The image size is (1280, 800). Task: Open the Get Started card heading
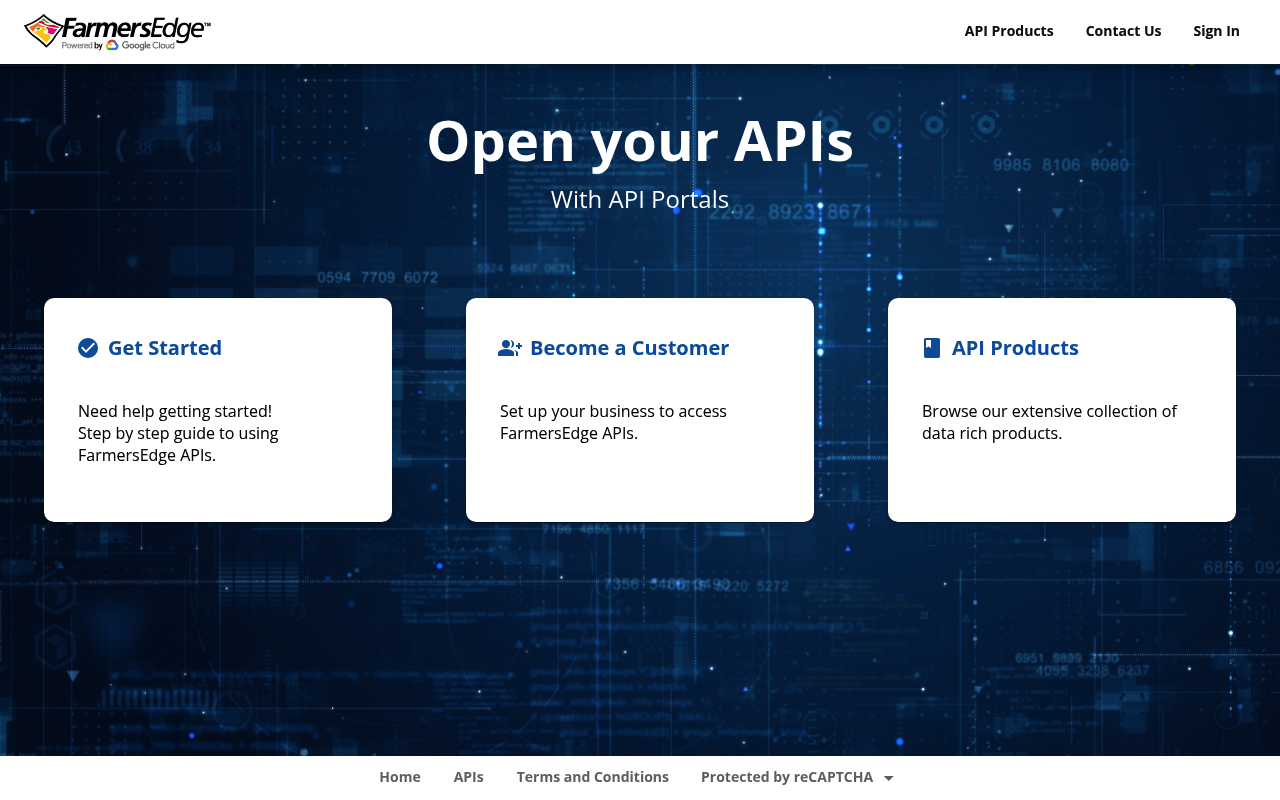[165, 348]
